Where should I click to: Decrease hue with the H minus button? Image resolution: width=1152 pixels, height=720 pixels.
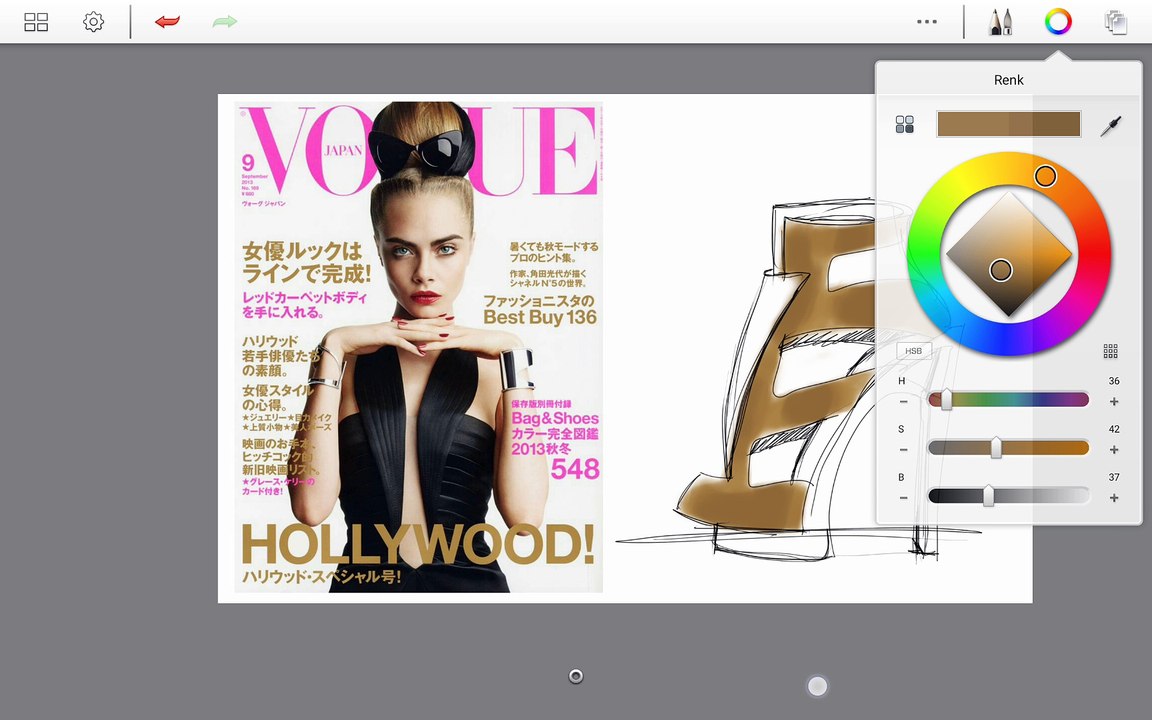(904, 402)
